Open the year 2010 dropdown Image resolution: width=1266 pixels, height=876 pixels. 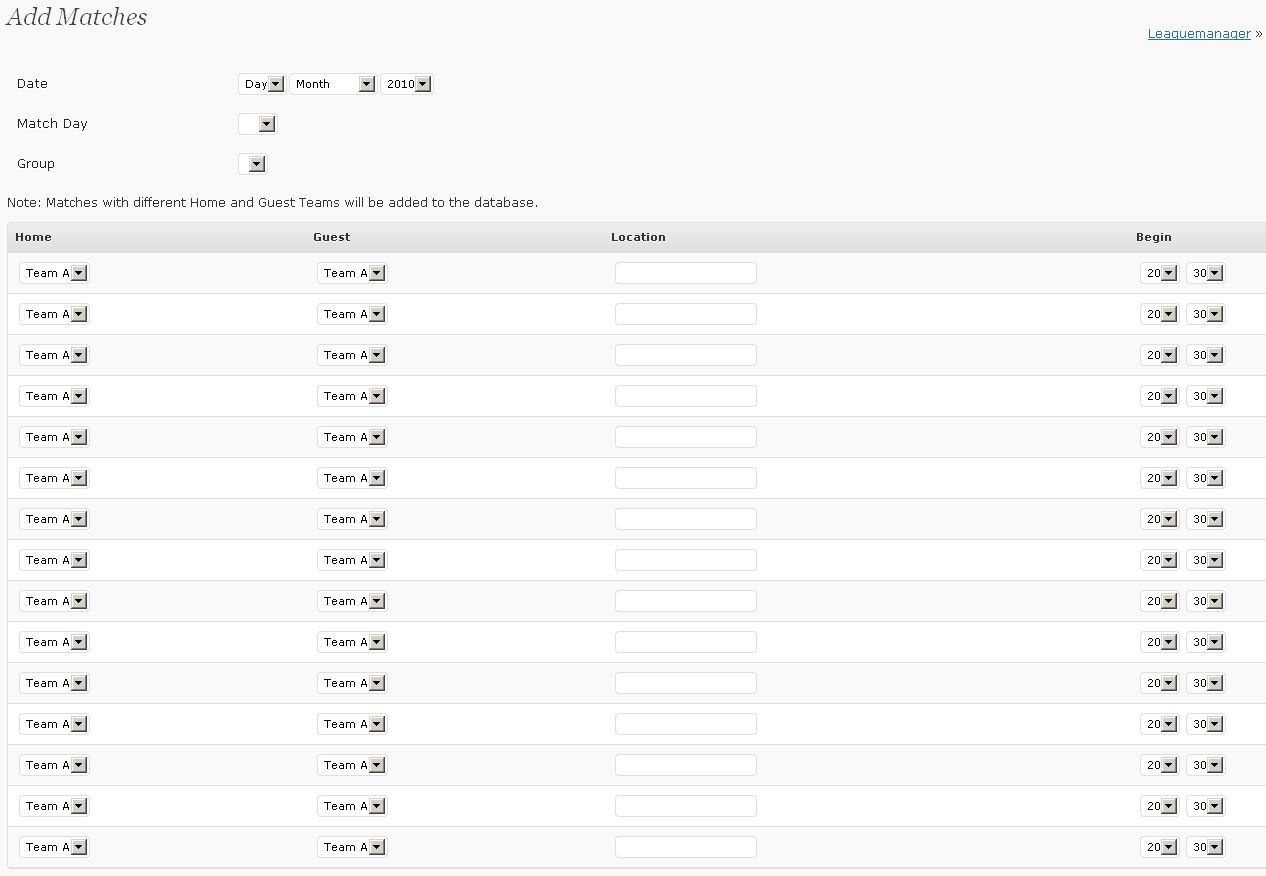point(407,84)
